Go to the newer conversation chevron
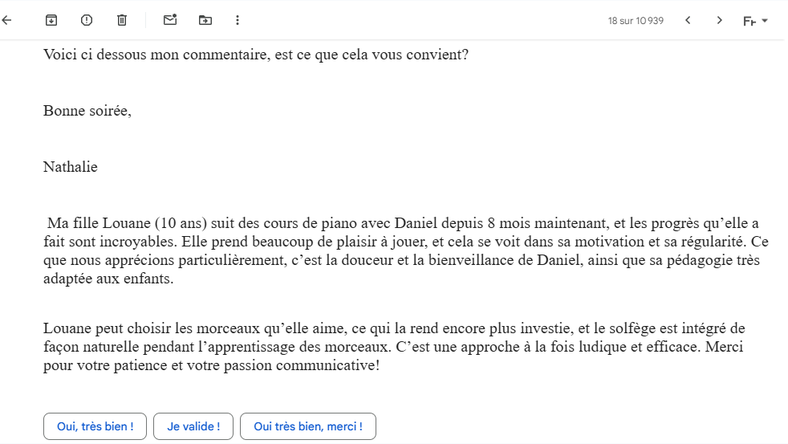788x444 pixels. coord(688,20)
